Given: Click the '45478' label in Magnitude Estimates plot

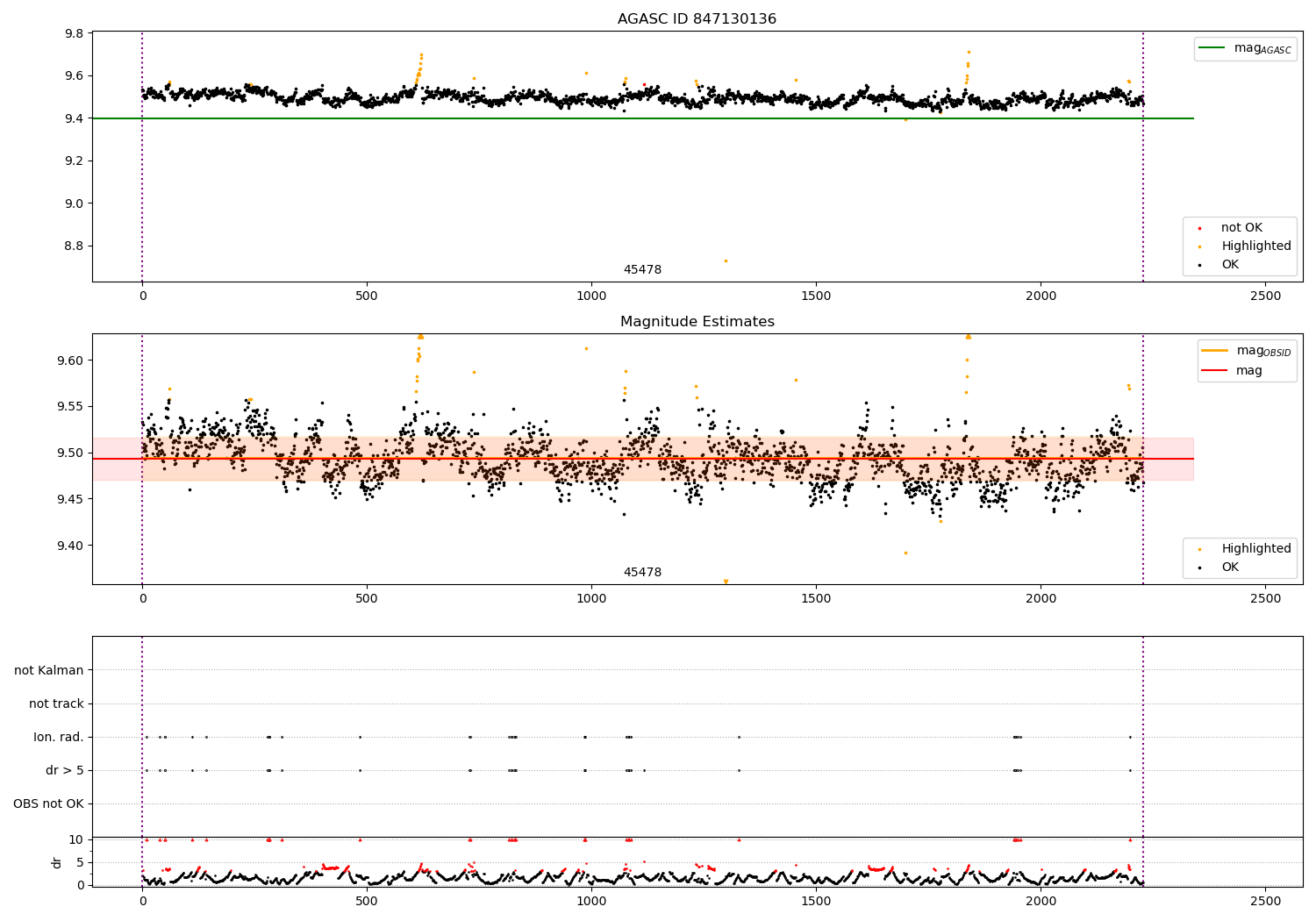Looking at the screenshot, I should click(642, 573).
